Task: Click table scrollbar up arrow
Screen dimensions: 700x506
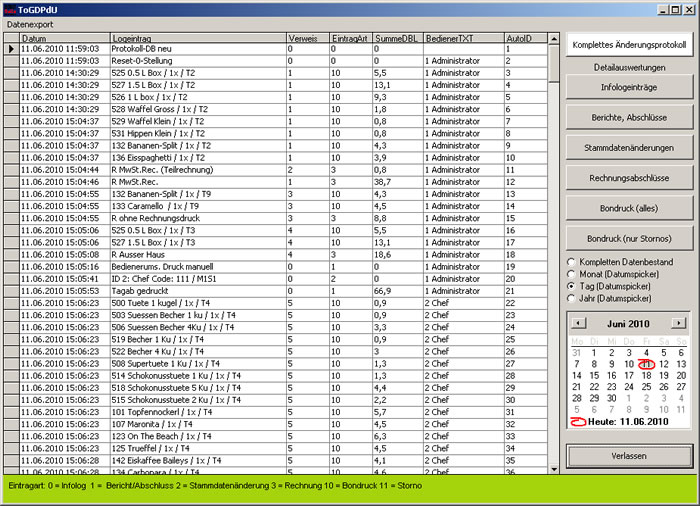Action: pyautogui.click(x=554, y=39)
